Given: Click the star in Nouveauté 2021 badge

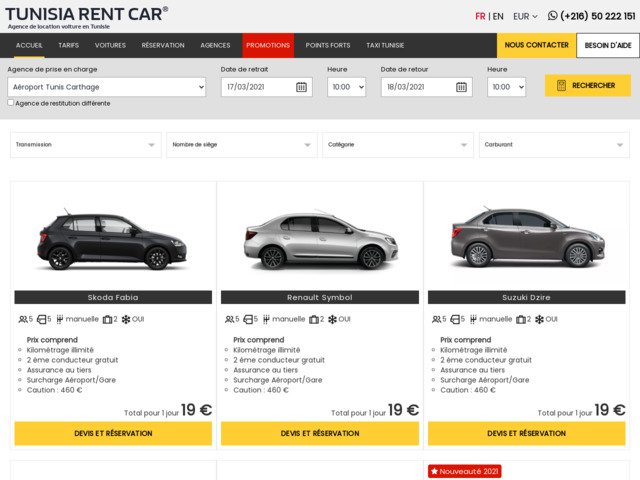Looking at the screenshot, I should pyautogui.click(x=434, y=471).
